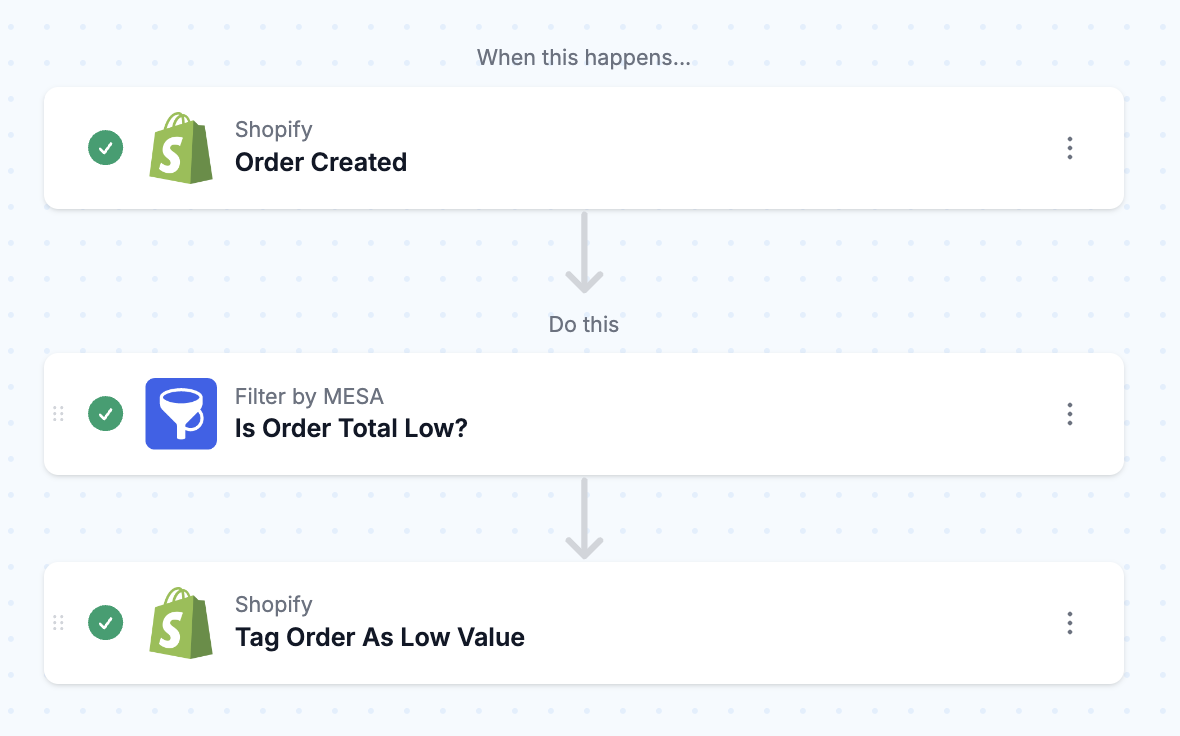Grab the drag handle of Tag Order step

coord(59,623)
